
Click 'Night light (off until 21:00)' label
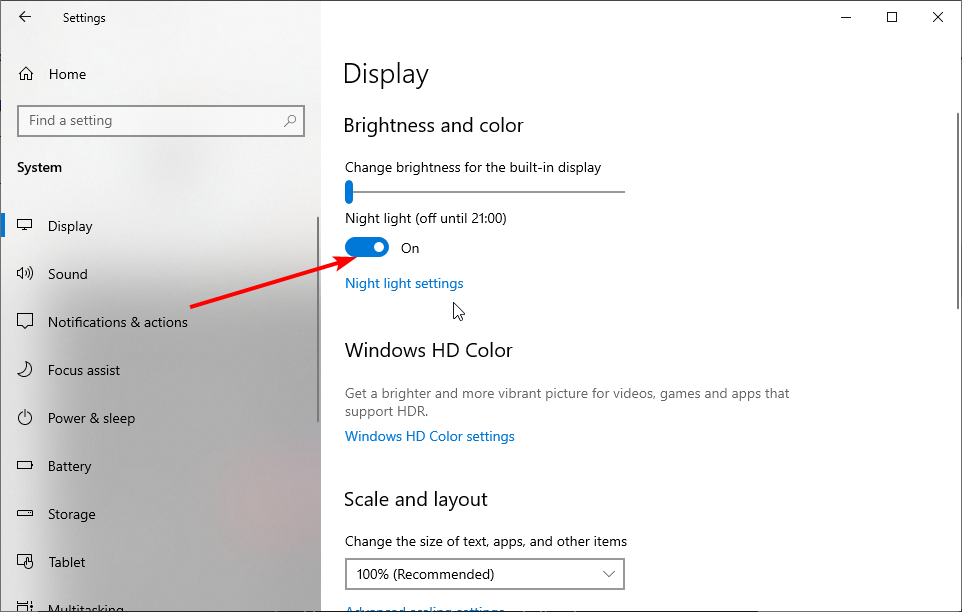click(x=426, y=218)
